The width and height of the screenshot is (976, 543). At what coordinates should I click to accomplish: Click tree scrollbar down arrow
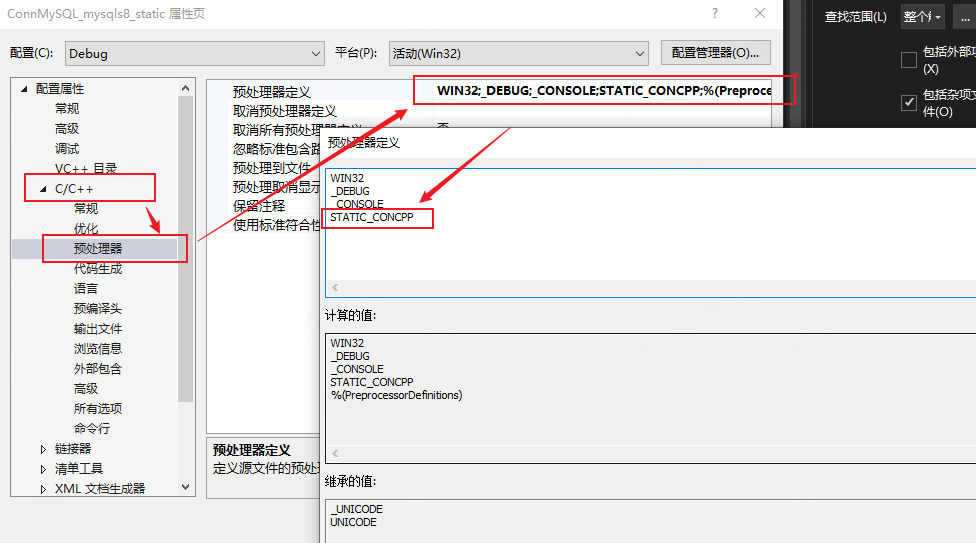185,487
